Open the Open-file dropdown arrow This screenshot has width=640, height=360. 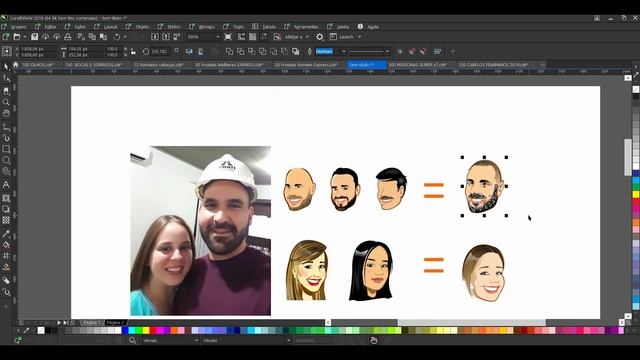24,37
